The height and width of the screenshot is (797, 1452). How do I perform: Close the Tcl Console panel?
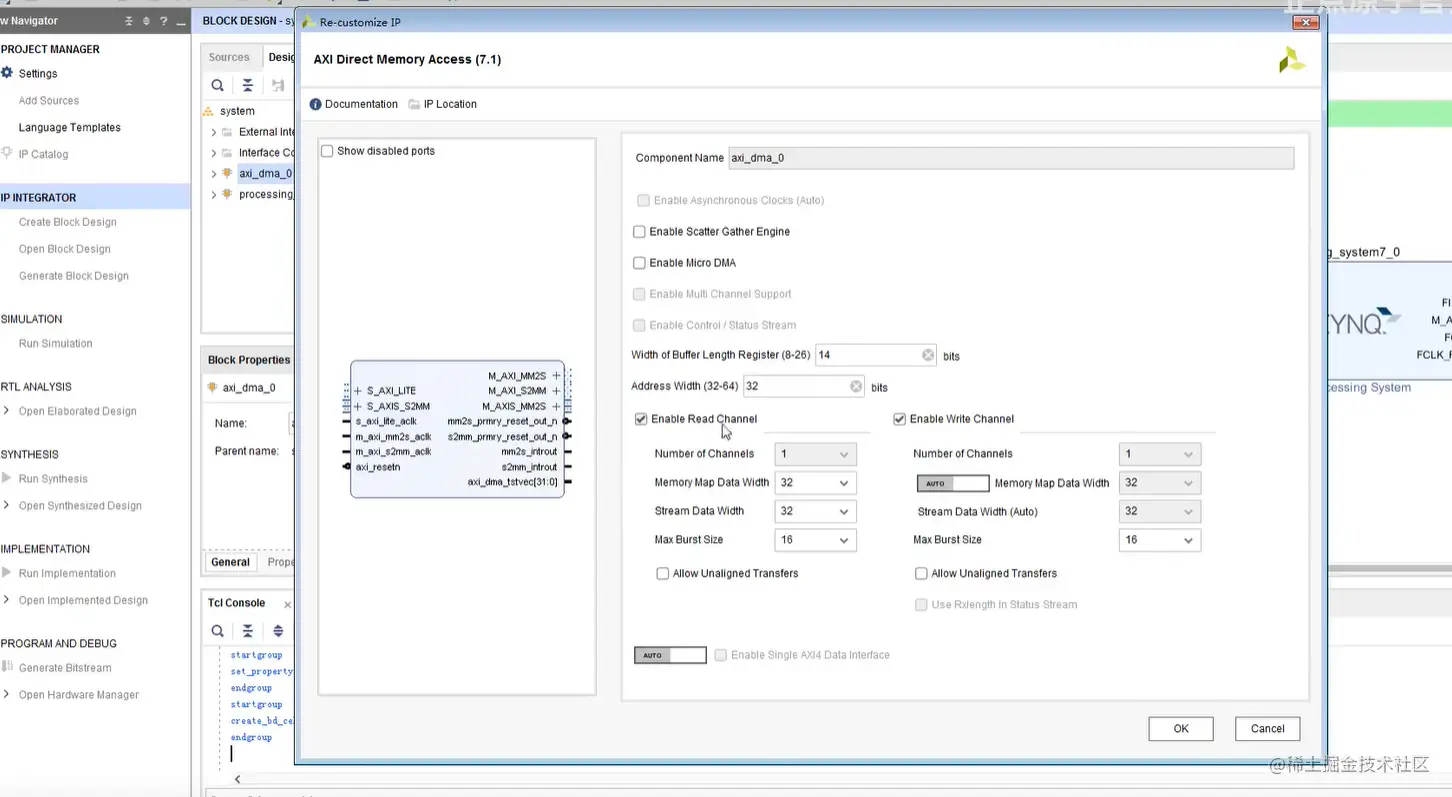click(287, 604)
